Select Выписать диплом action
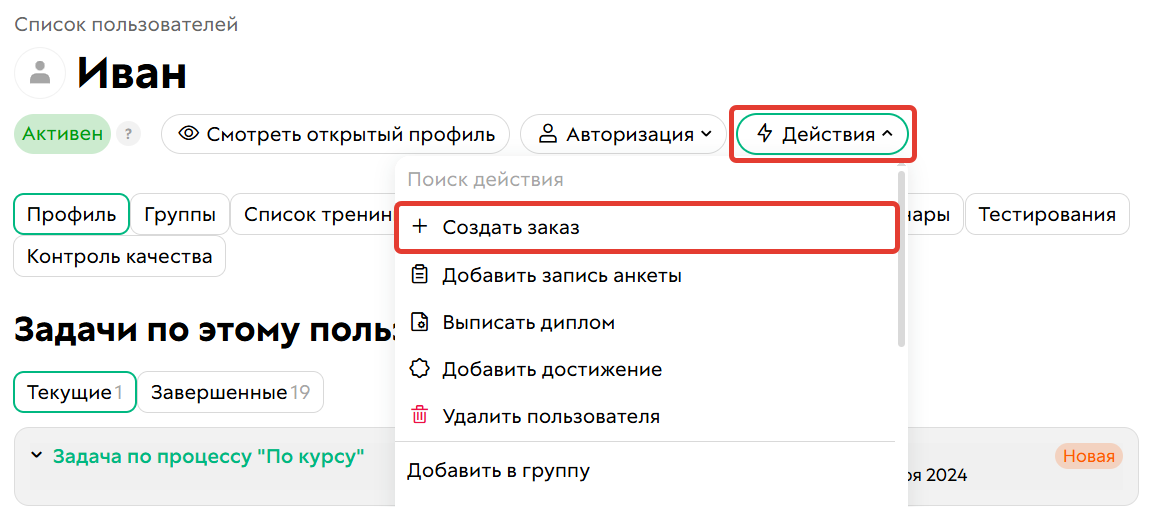The width and height of the screenshot is (1157, 507). click(x=646, y=323)
